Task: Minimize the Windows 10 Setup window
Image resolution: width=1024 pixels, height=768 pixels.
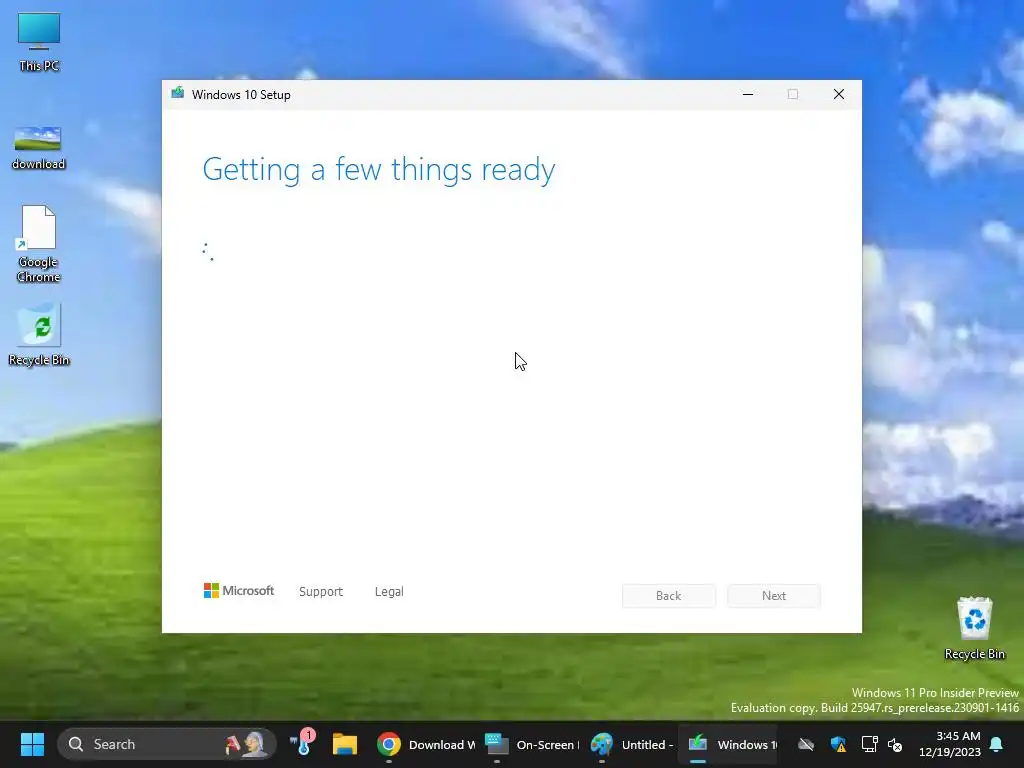Action: pos(748,94)
